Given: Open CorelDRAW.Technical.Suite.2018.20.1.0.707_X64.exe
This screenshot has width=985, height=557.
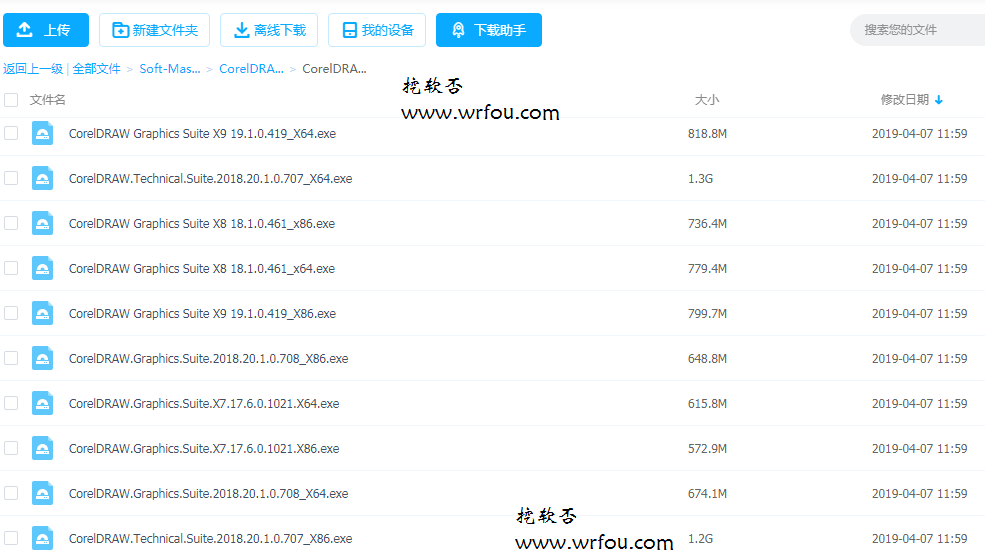Looking at the screenshot, I should coord(210,179).
